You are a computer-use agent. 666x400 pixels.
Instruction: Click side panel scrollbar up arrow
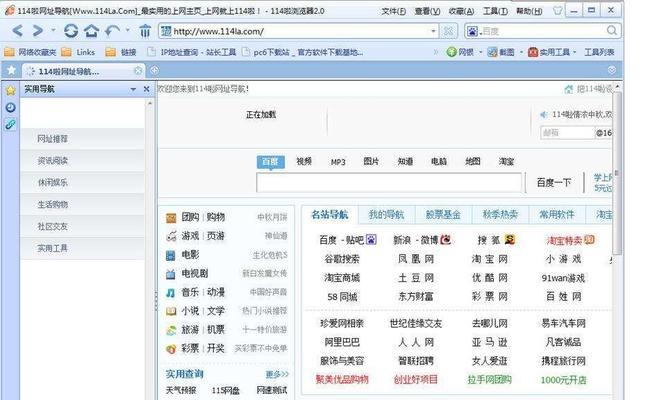[150, 104]
